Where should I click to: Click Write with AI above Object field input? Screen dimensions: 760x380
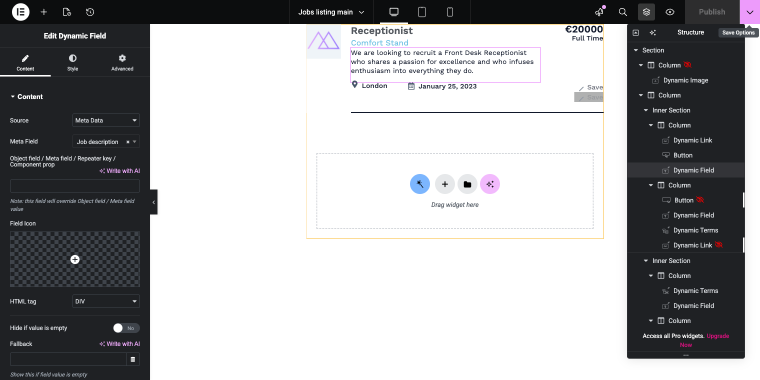[x=120, y=171]
